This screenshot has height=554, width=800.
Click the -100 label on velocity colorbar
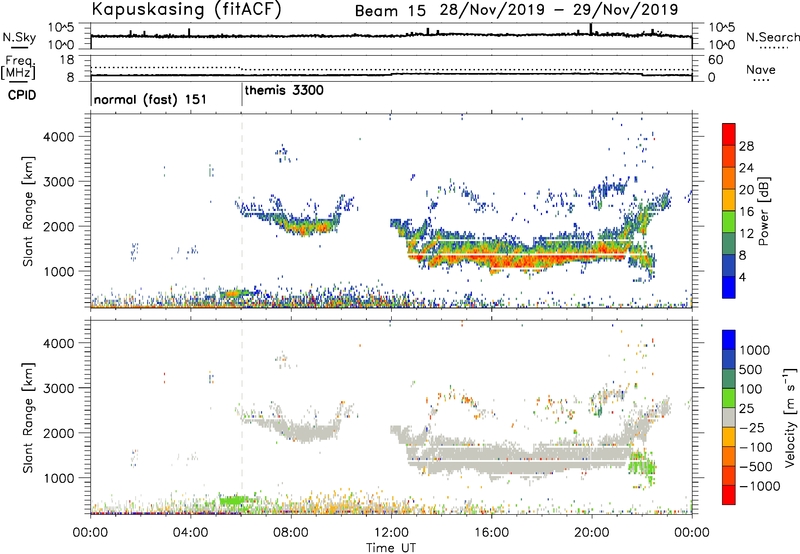point(756,447)
